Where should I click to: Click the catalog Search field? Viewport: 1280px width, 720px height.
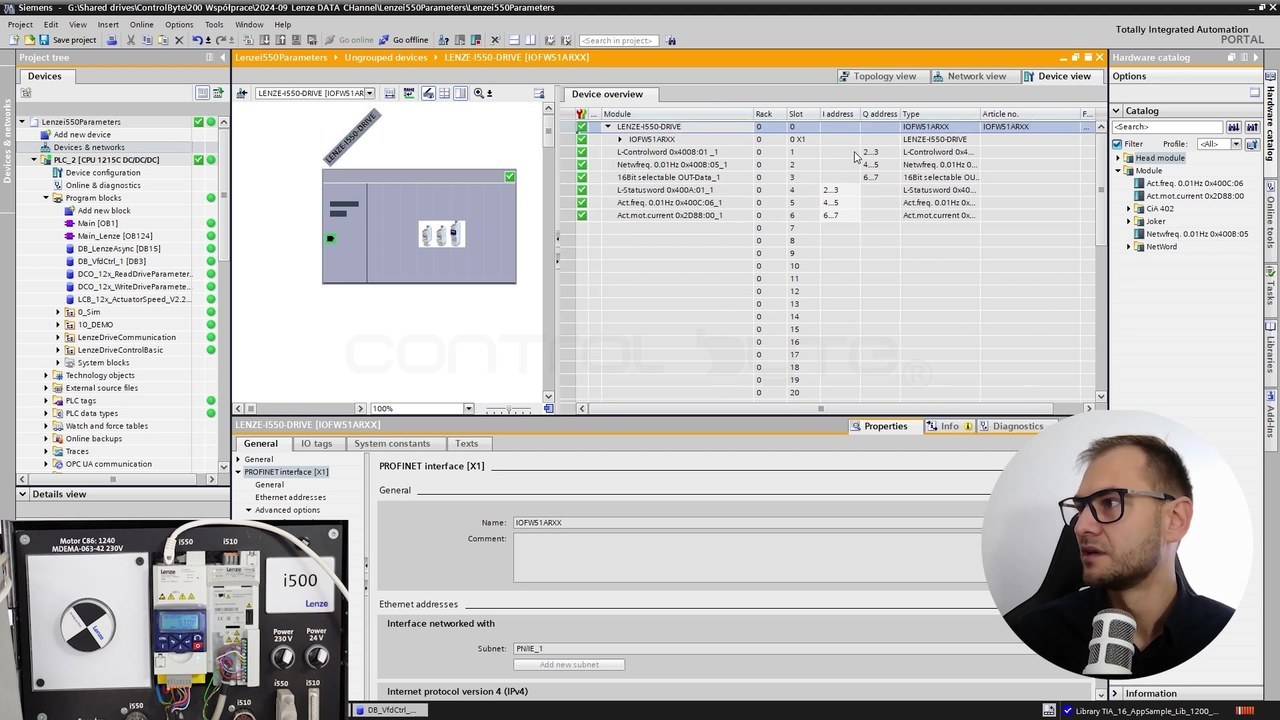point(1168,127)
